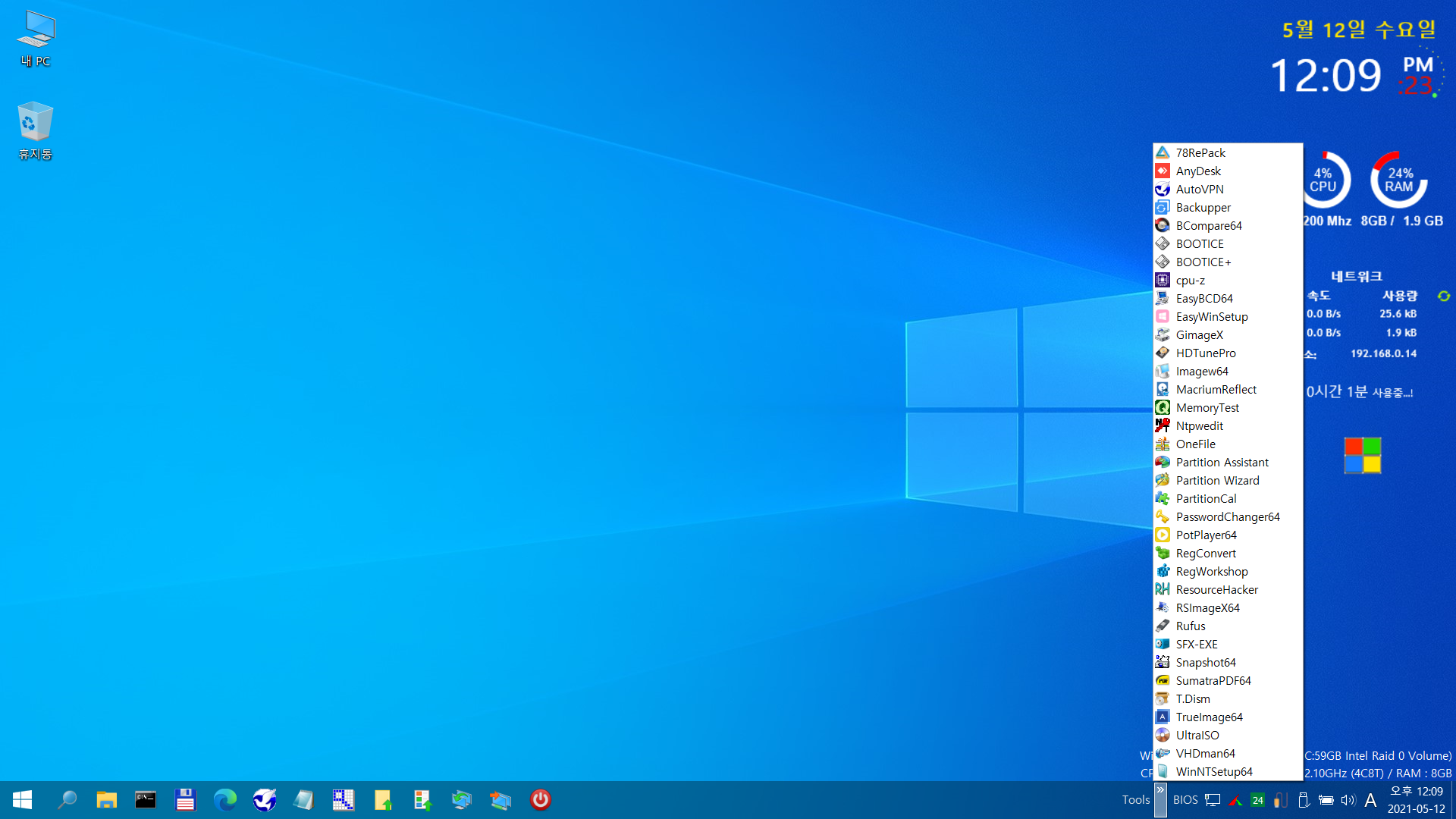
Task: Open ResourceHacker from the list
Action: coord(1228,589)
